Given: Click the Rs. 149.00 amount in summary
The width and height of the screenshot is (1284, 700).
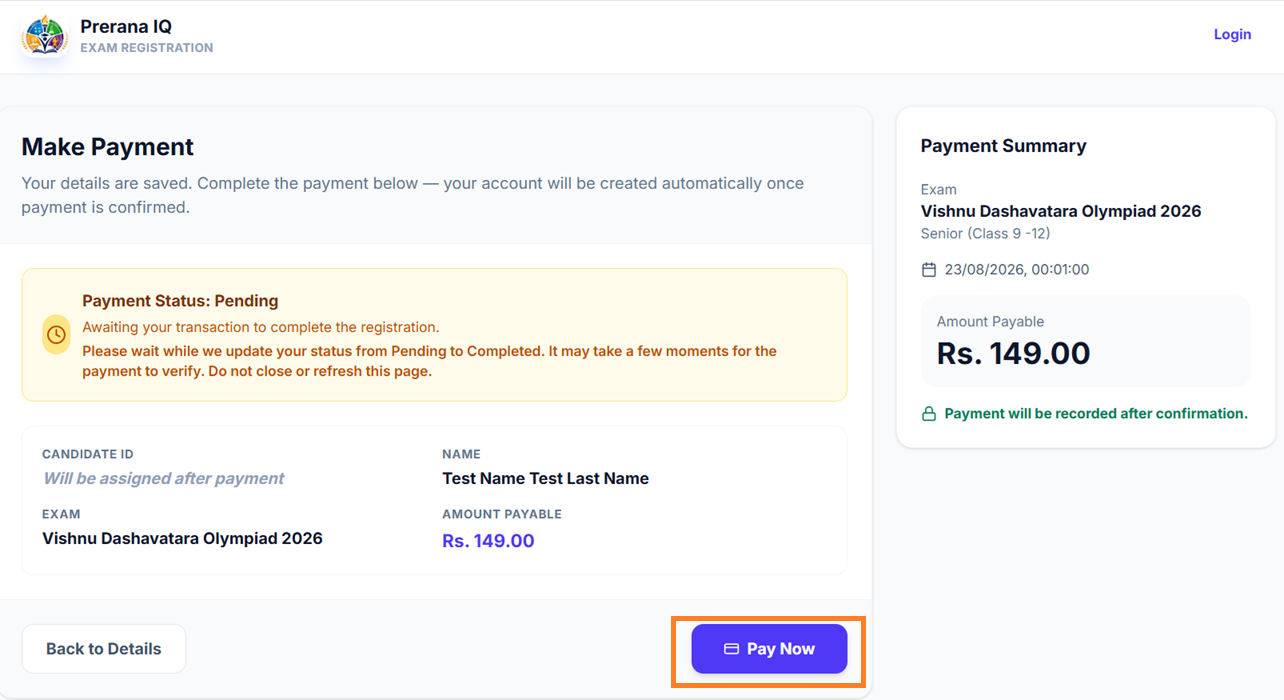Looking at the screenshot, I should 1013,353.
